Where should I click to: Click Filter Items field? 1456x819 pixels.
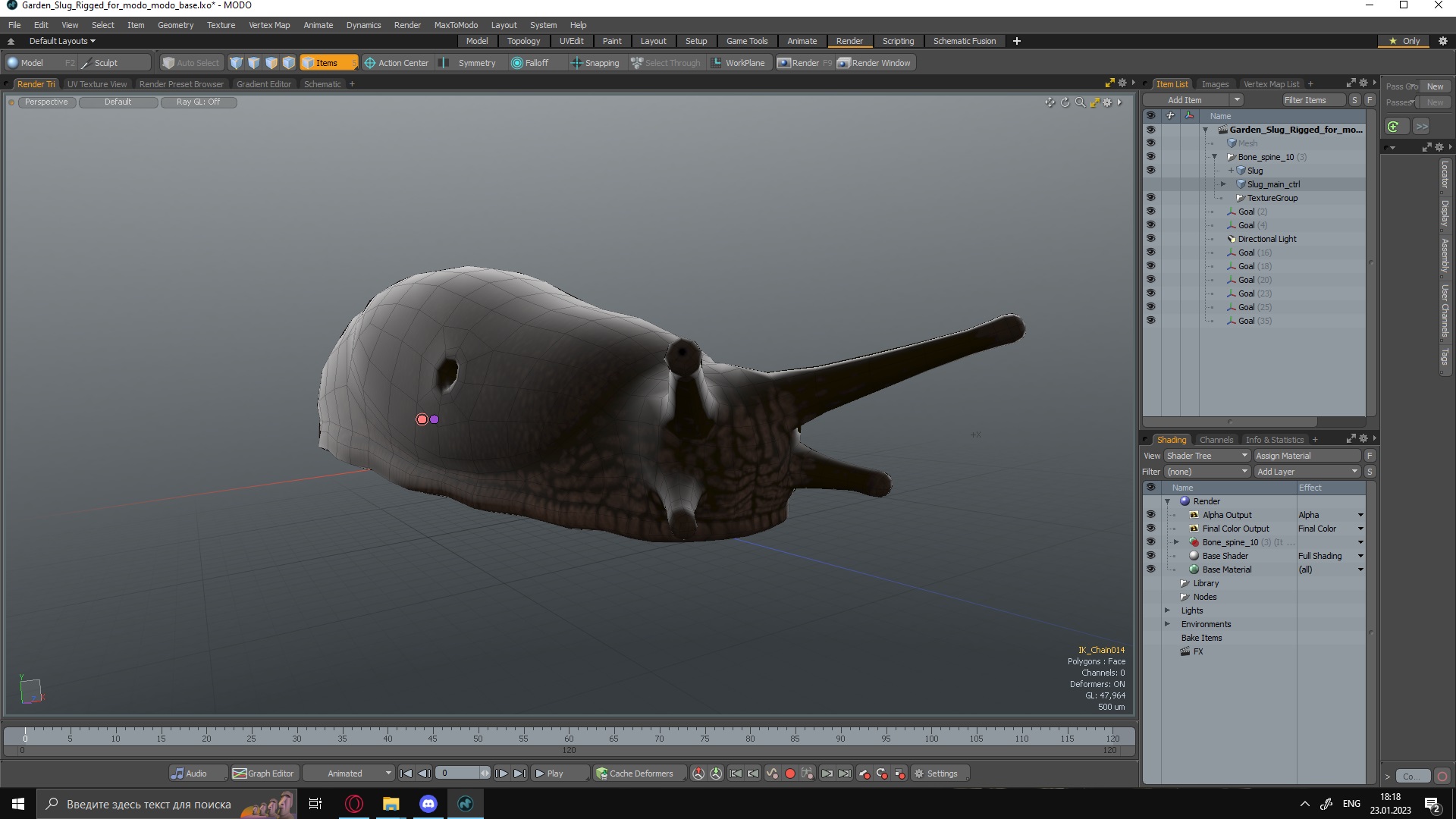1313,100
